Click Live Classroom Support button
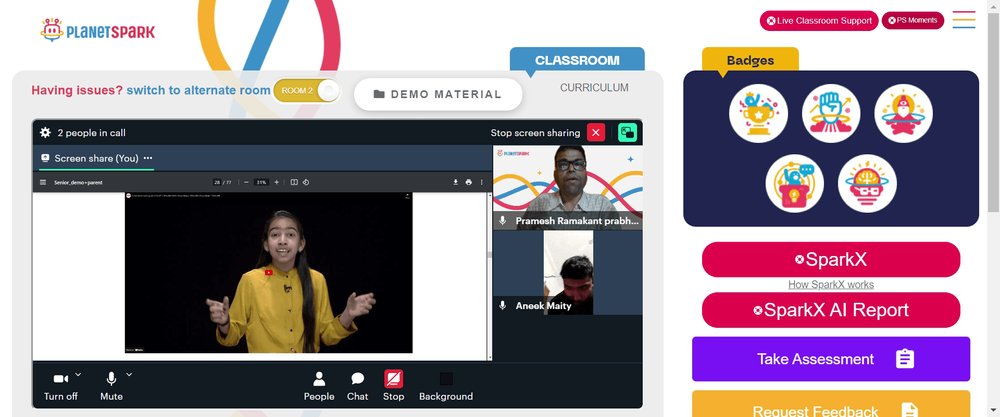This screenshot has width=1000, height=417. tap(819, 20)
